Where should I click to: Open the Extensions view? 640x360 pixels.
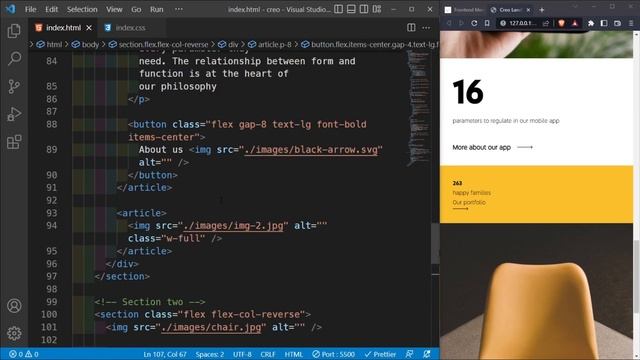click(x=14, y=142)
